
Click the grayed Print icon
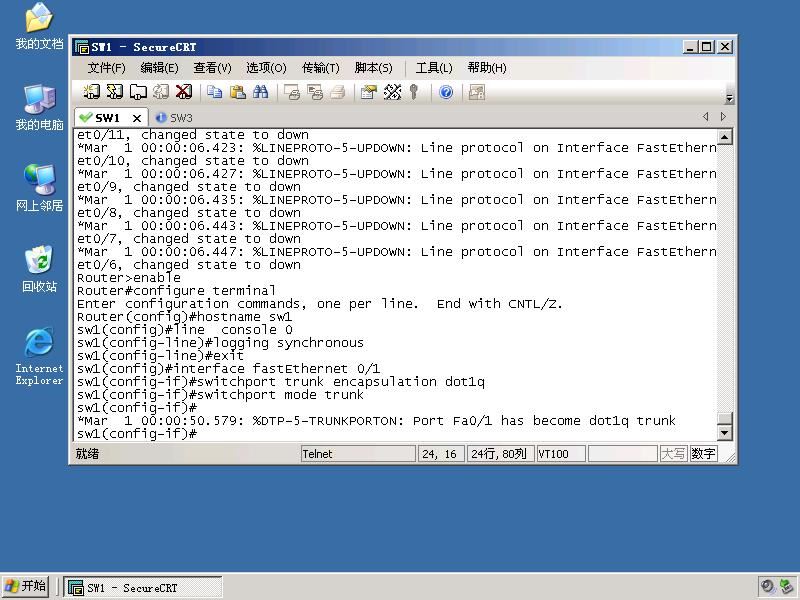click(x=338, y=92)
